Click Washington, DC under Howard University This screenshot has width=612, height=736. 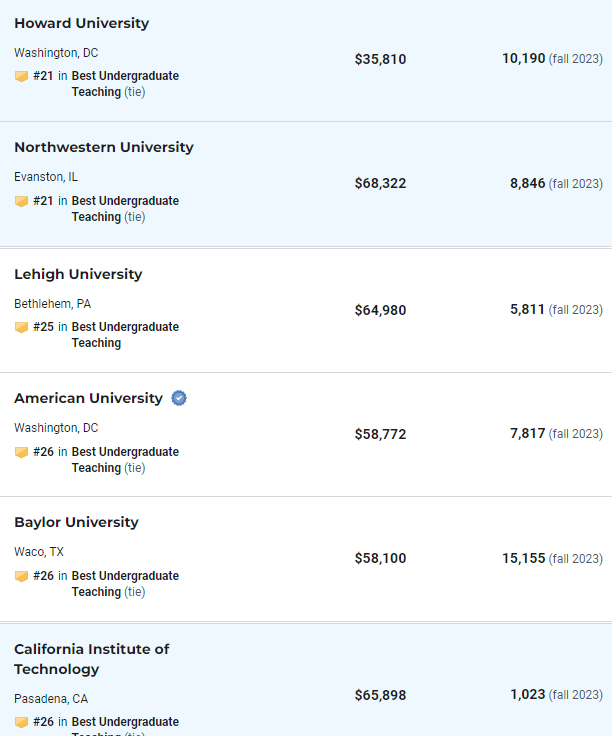click(x=56, y=53)
